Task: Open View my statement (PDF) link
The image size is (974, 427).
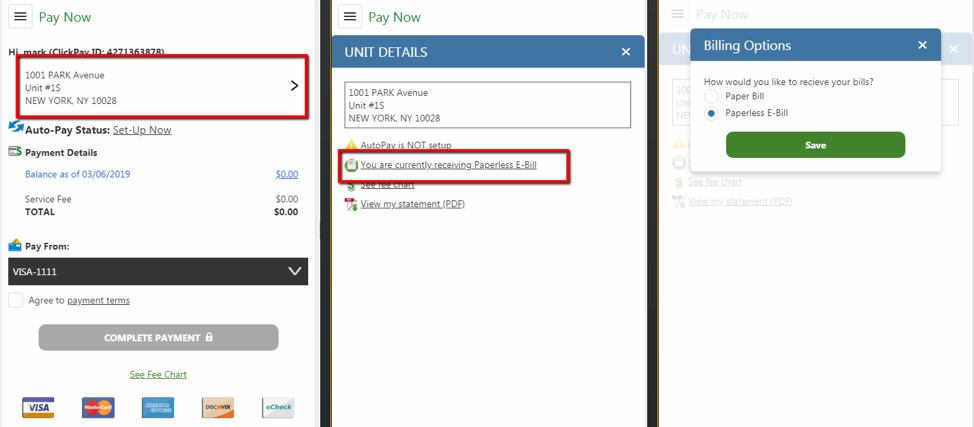Action: tap(412, 204)
